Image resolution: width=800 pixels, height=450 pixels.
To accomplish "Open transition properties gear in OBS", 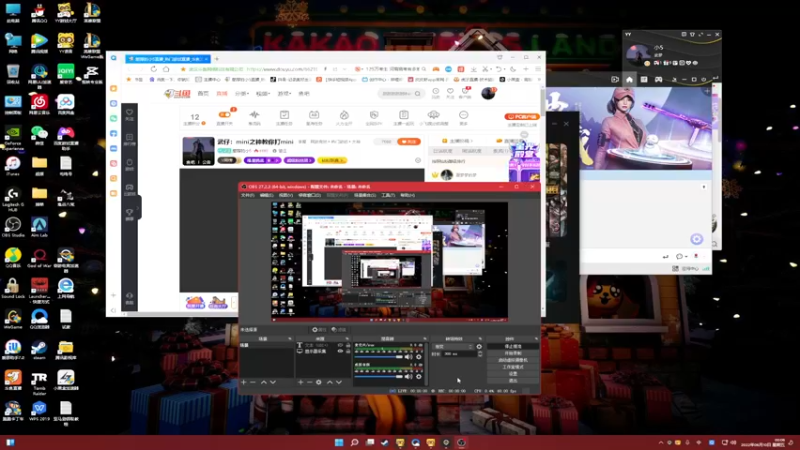I will point(479,346).
